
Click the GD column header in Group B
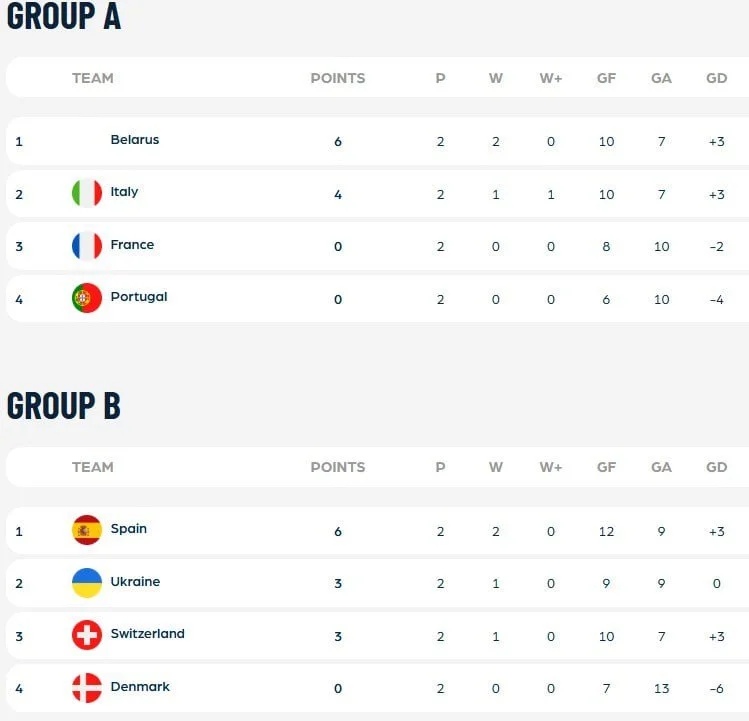coord(717,467)
